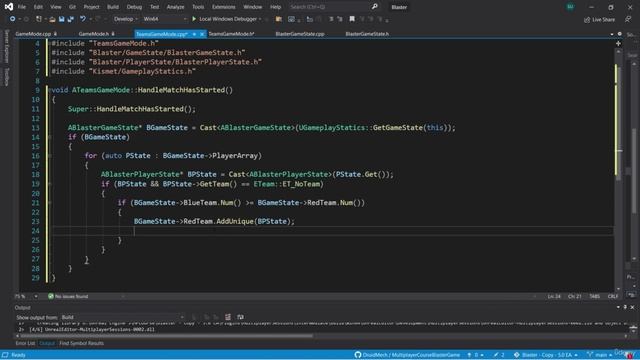Switch to the TeamsGameMode.h tab
This screenshot has width=640, height=360.
click(x=231, y=34)
